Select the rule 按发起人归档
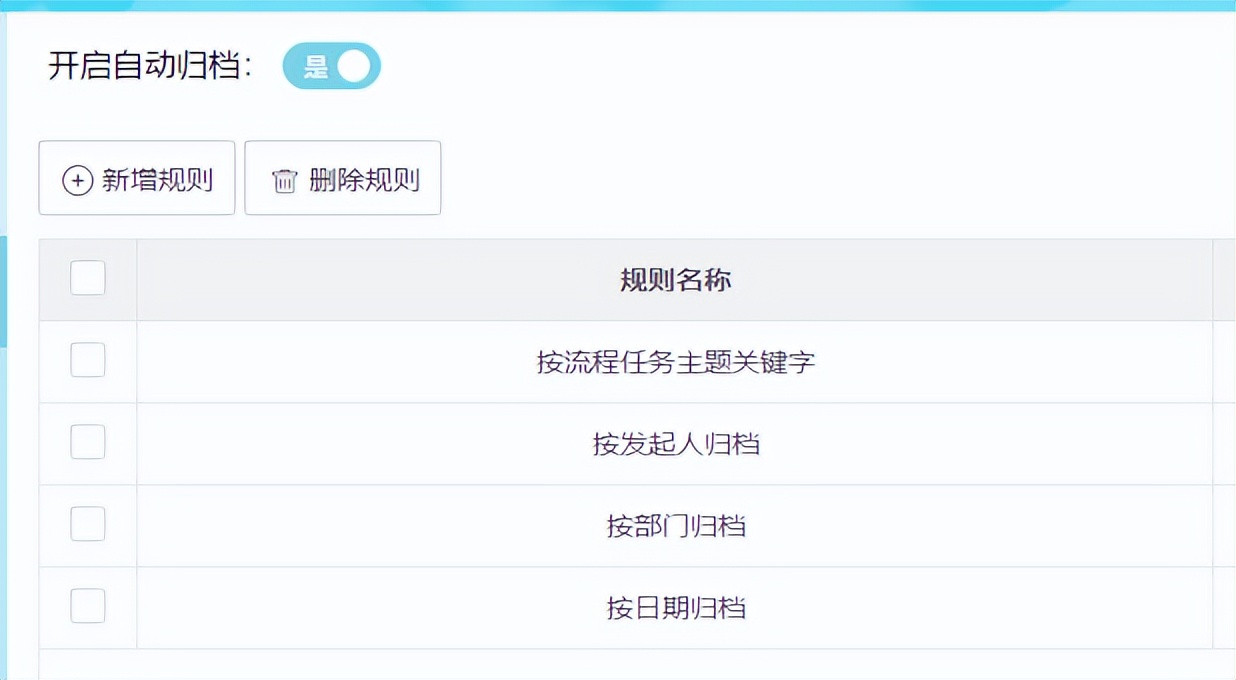Viewport: 1236px width, 680px height. (674, 443)
